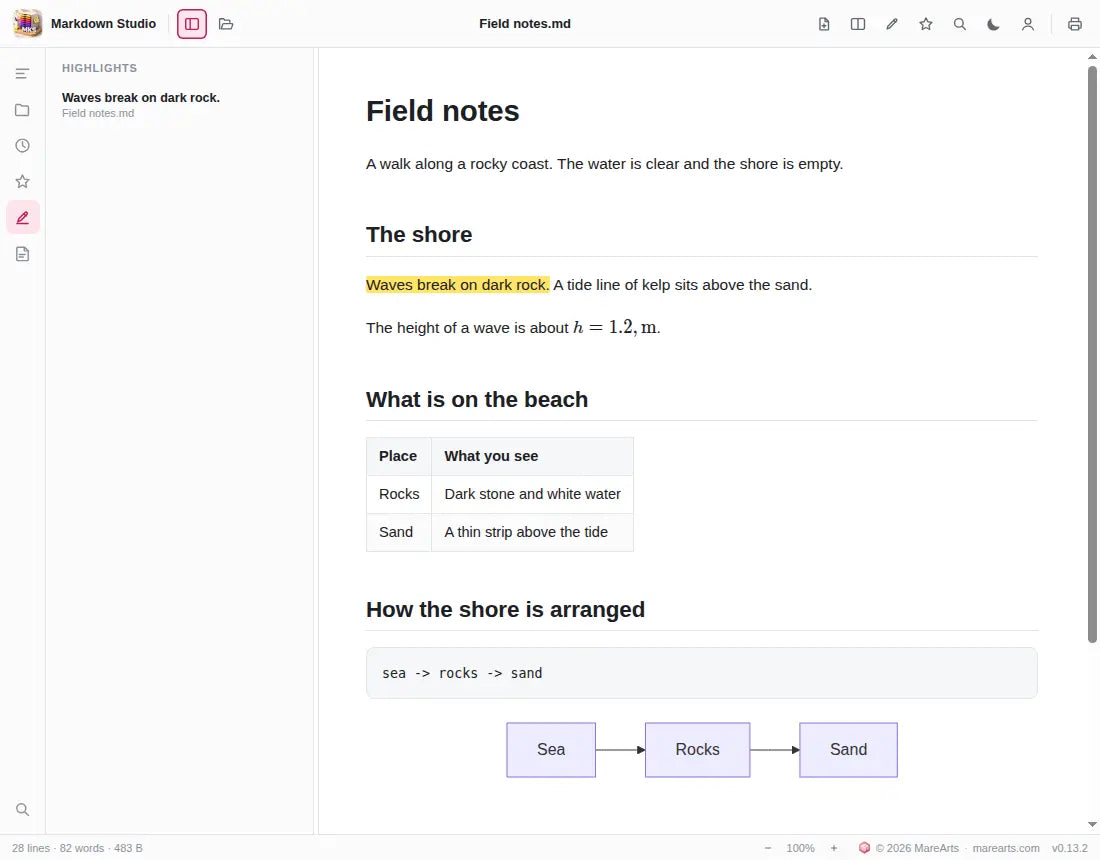Viewport: 1100px width, 860px height.
Task: Click the Sand diagram node
Action: point(848,750)
